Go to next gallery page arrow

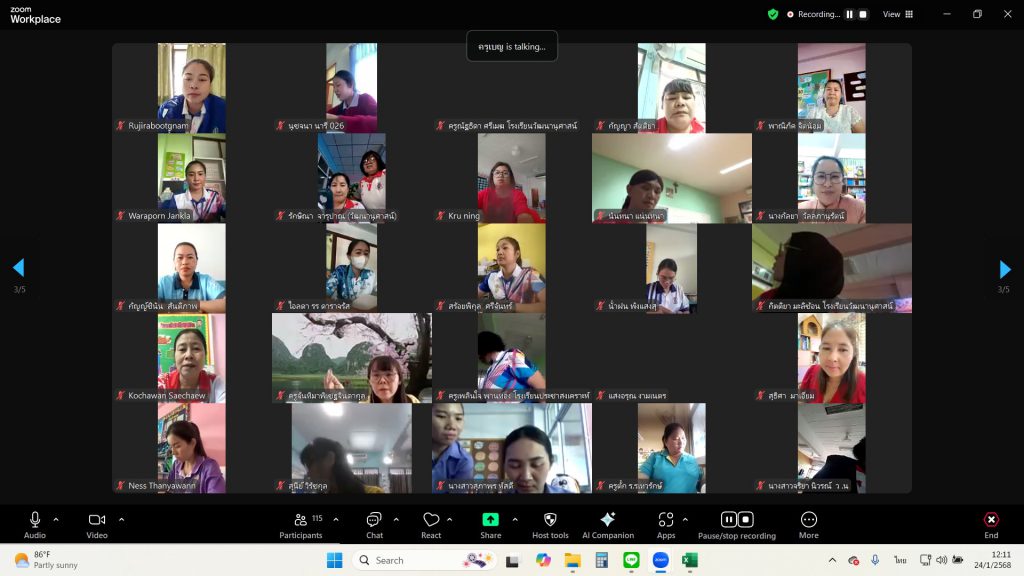tap(1005, 269)
